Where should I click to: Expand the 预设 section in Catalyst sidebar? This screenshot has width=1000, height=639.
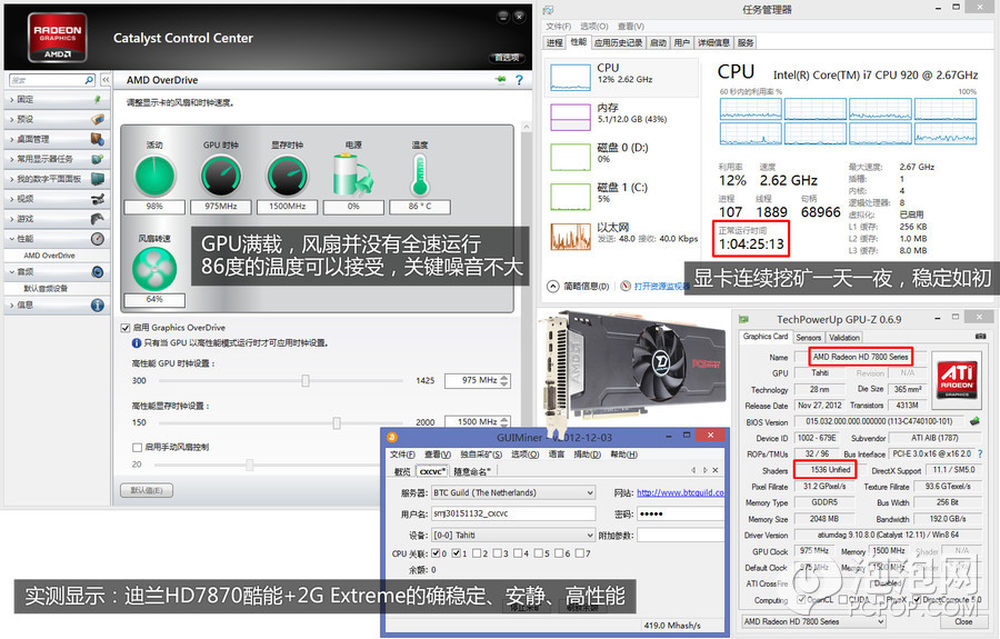[x=56, y=119]
